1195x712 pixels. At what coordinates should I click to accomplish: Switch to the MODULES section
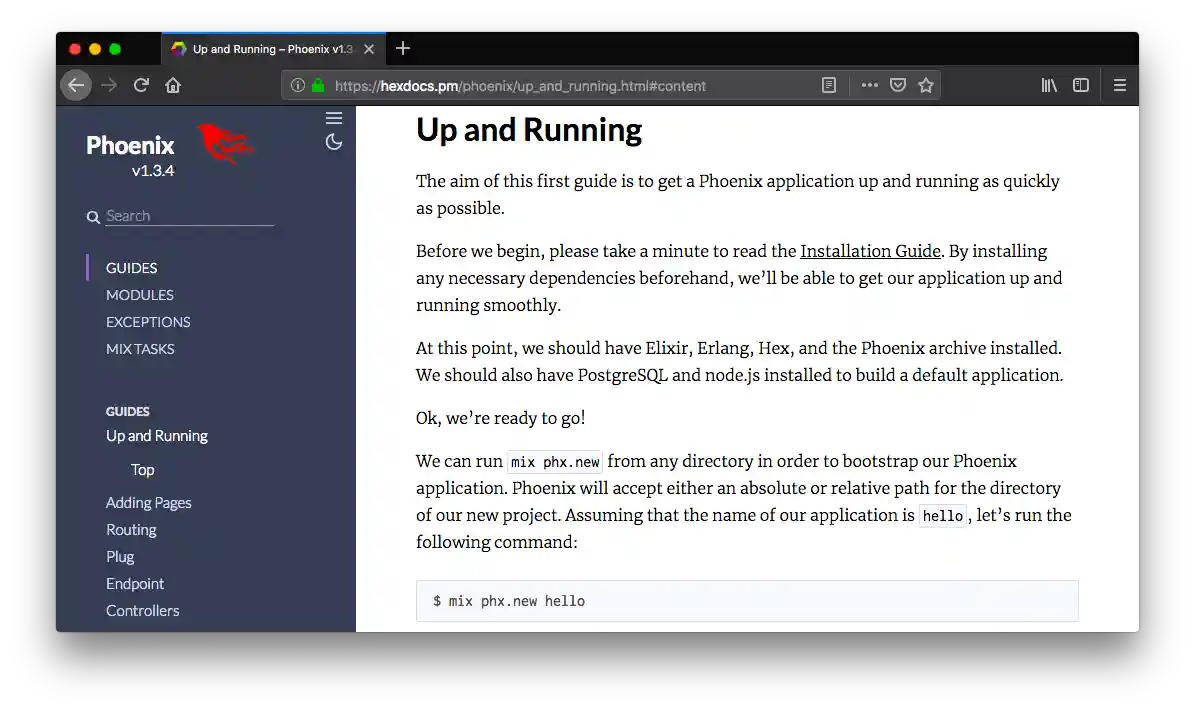[x=139, y=294]
